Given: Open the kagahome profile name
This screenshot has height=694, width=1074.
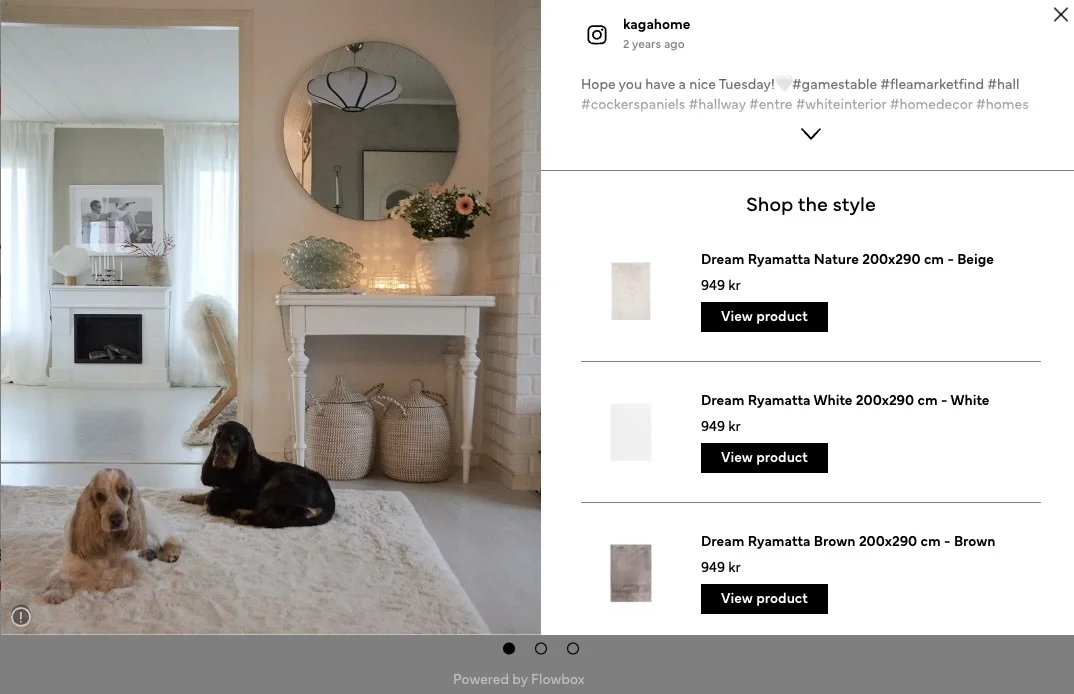Looking at the screenshot, I should coord(656,25).
